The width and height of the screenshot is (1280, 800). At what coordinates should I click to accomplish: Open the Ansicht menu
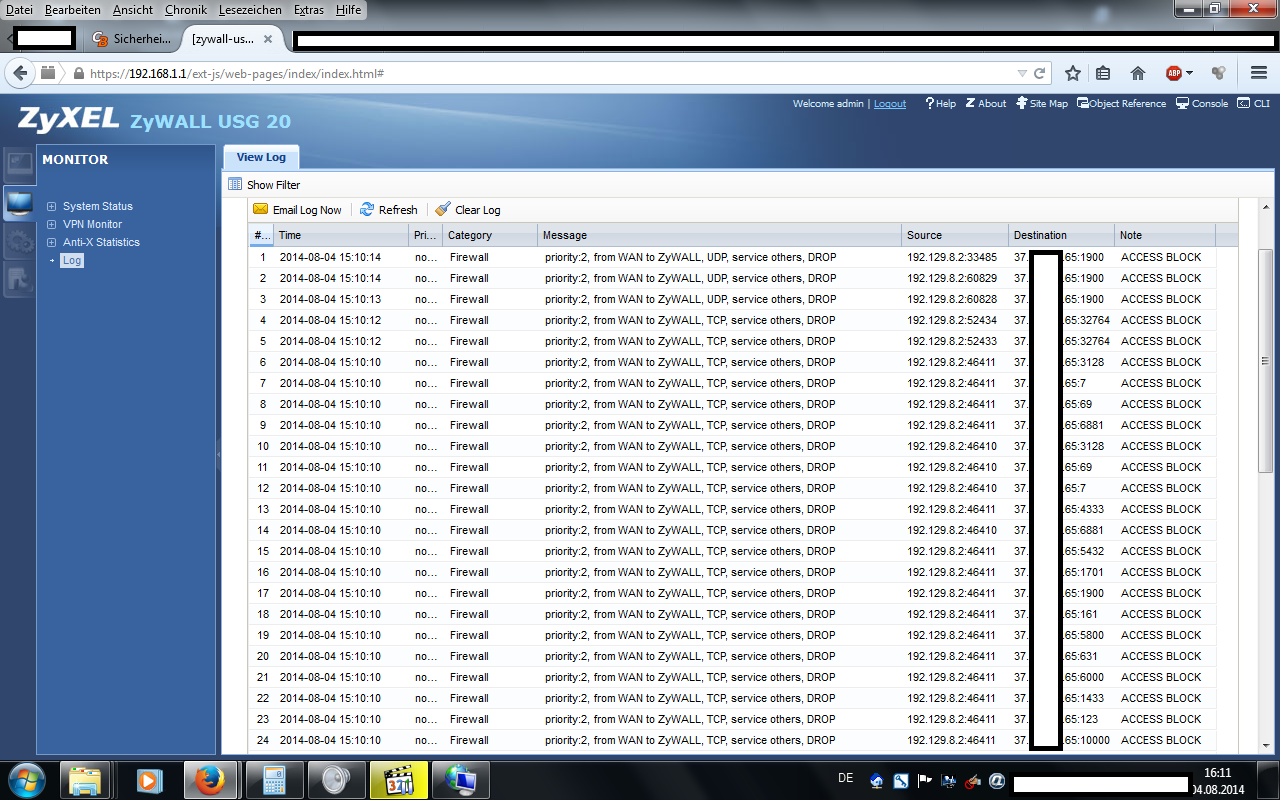click(133, 9)
